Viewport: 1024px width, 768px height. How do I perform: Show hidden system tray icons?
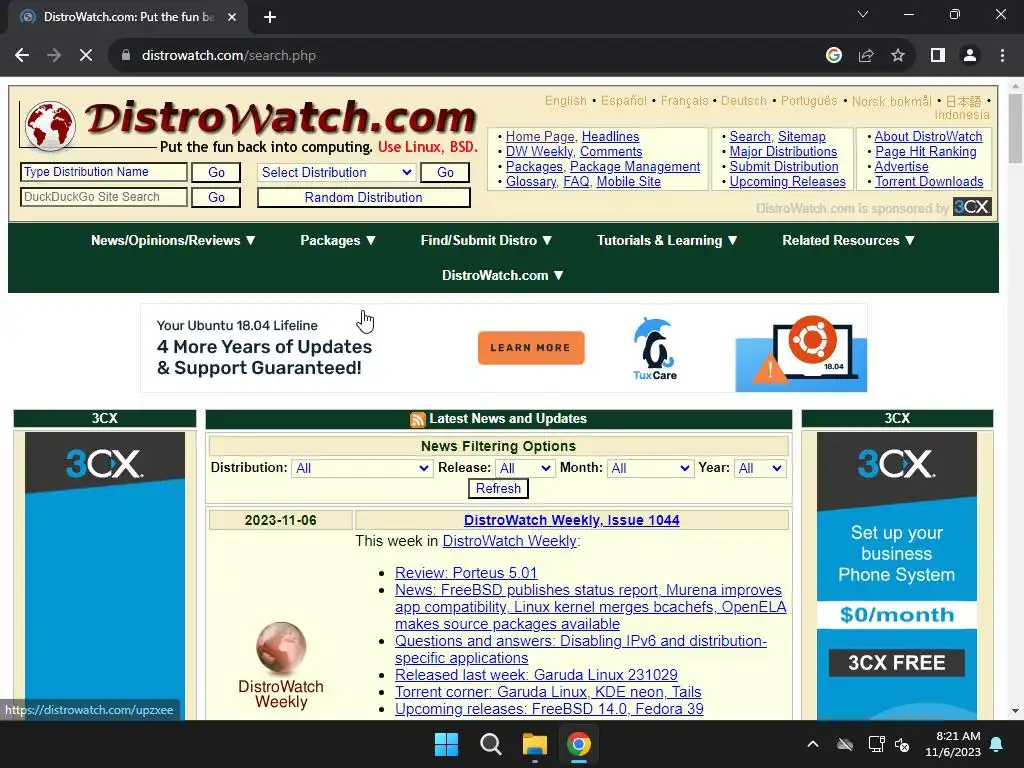813,744
